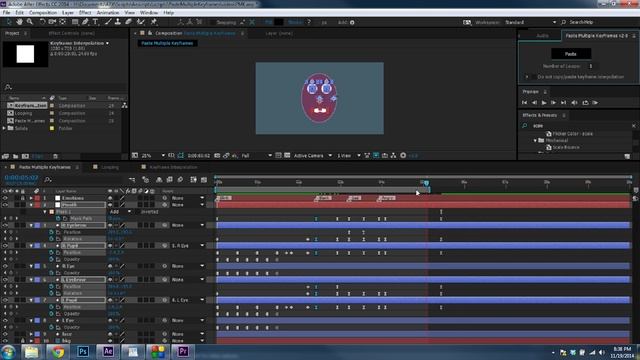Click the Rotation stopwatch under R Eyebrow

[x=51, y=239]
